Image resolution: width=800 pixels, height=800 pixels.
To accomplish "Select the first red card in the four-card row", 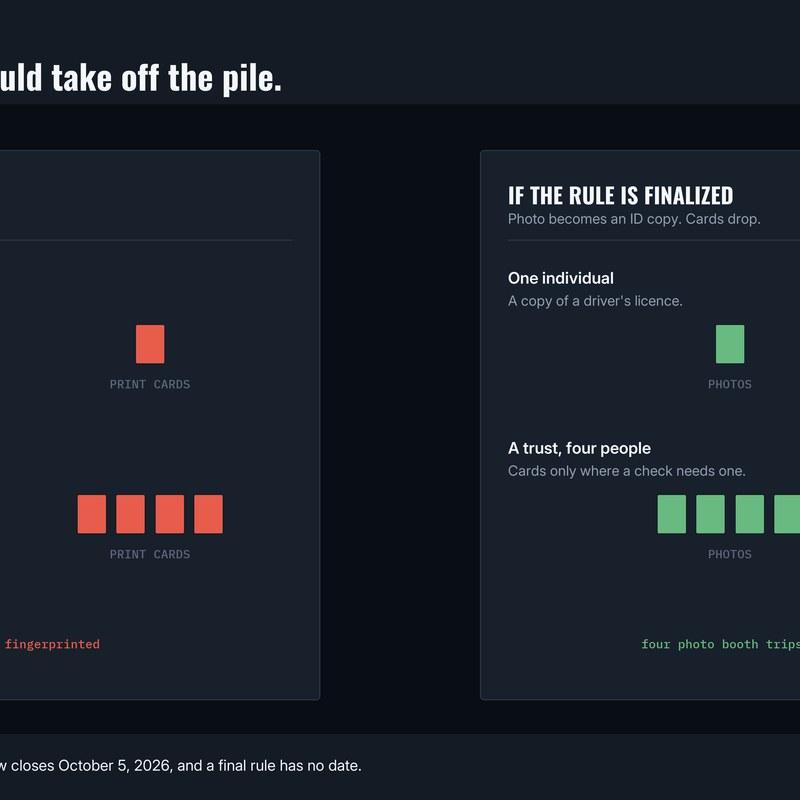I will pos(92,514).
